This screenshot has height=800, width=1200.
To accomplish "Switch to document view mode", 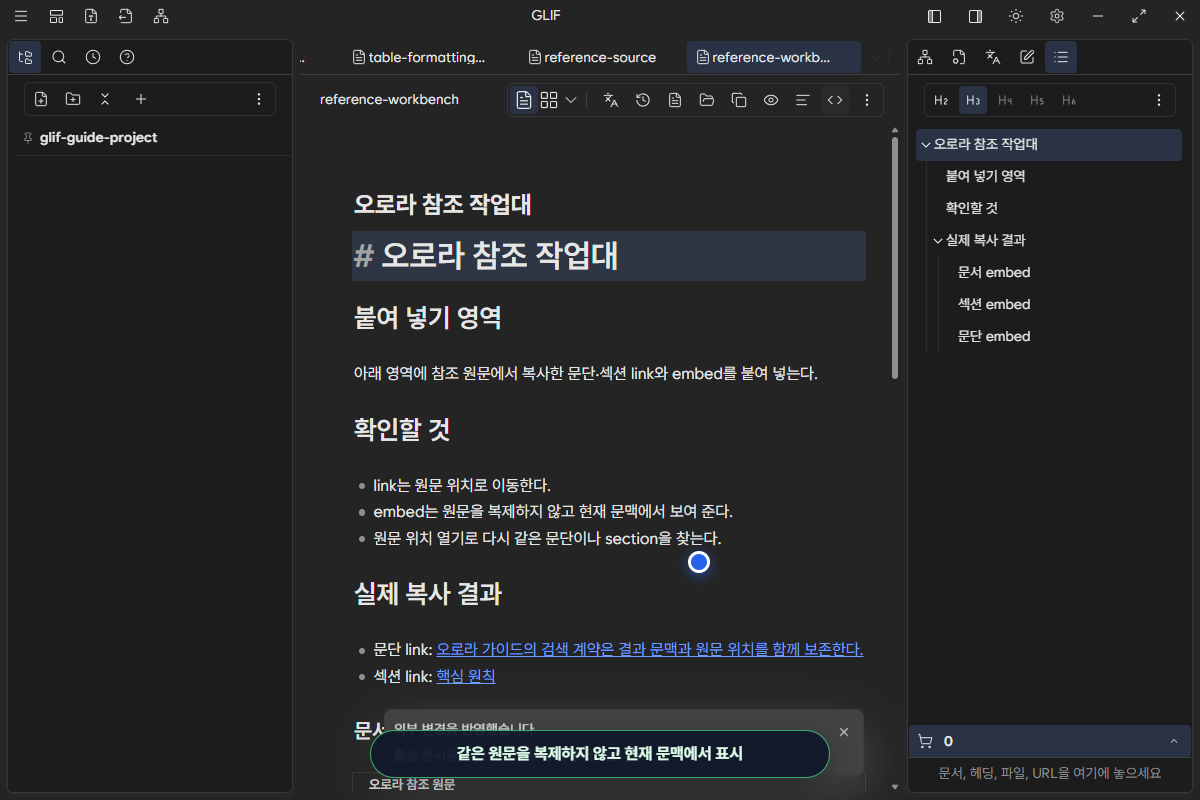I will pos(524,100).
